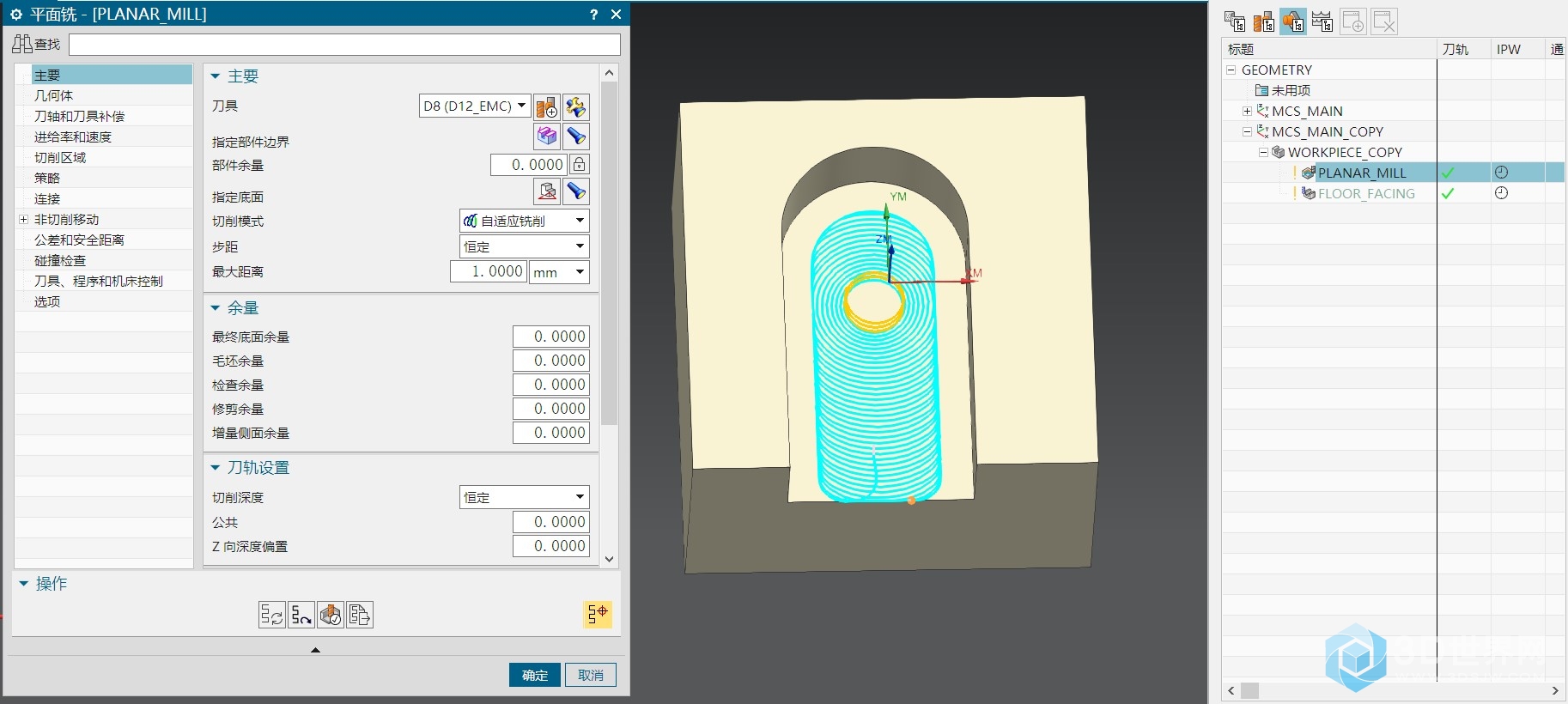
Task: Click the flashlight display icon for part boundaries
Action: (x=576, y=136)
